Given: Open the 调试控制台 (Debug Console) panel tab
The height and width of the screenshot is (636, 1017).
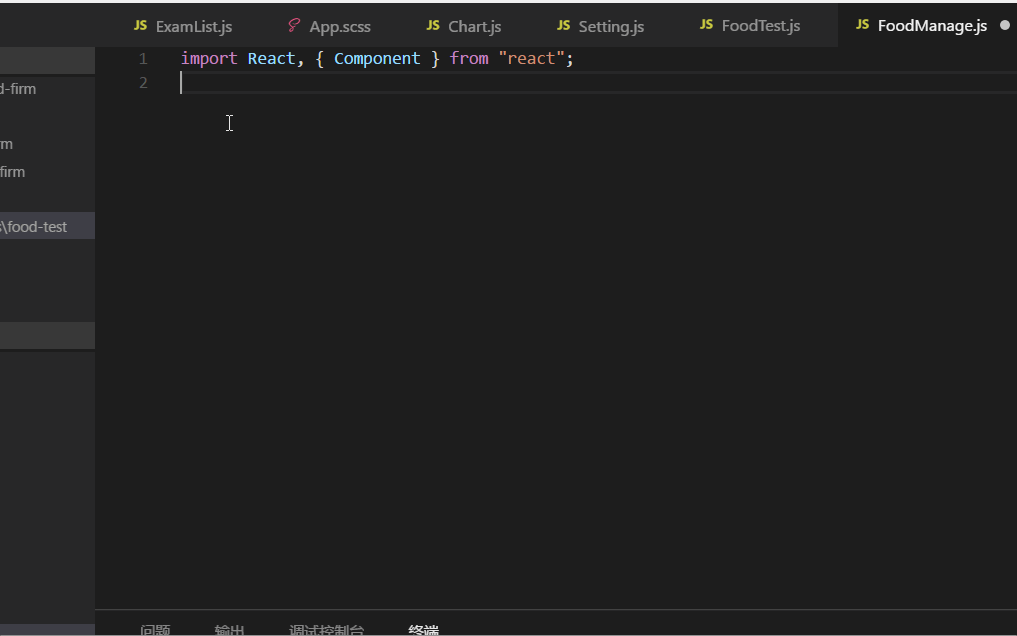Looking at the screenshot, I should coord(325,630).
